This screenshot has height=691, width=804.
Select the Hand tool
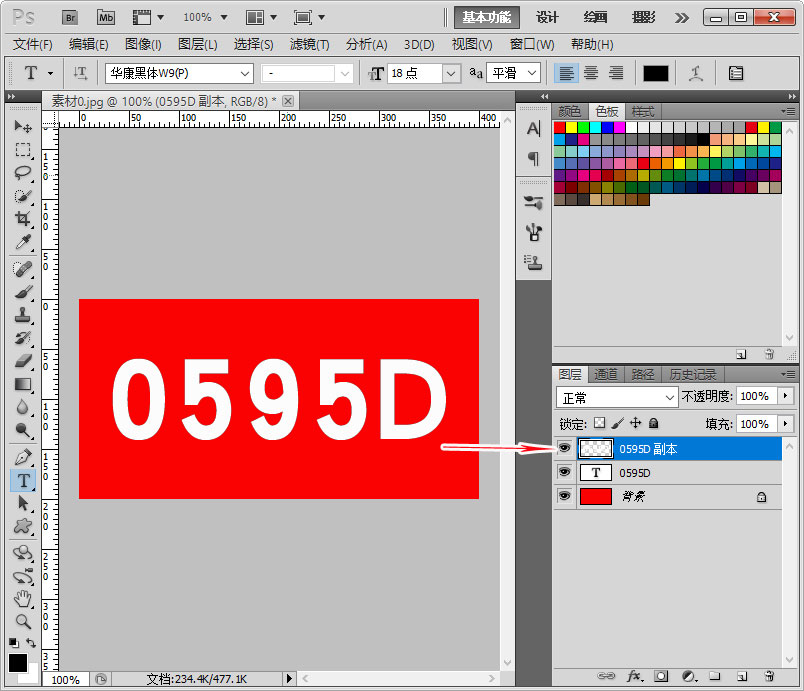23,598
